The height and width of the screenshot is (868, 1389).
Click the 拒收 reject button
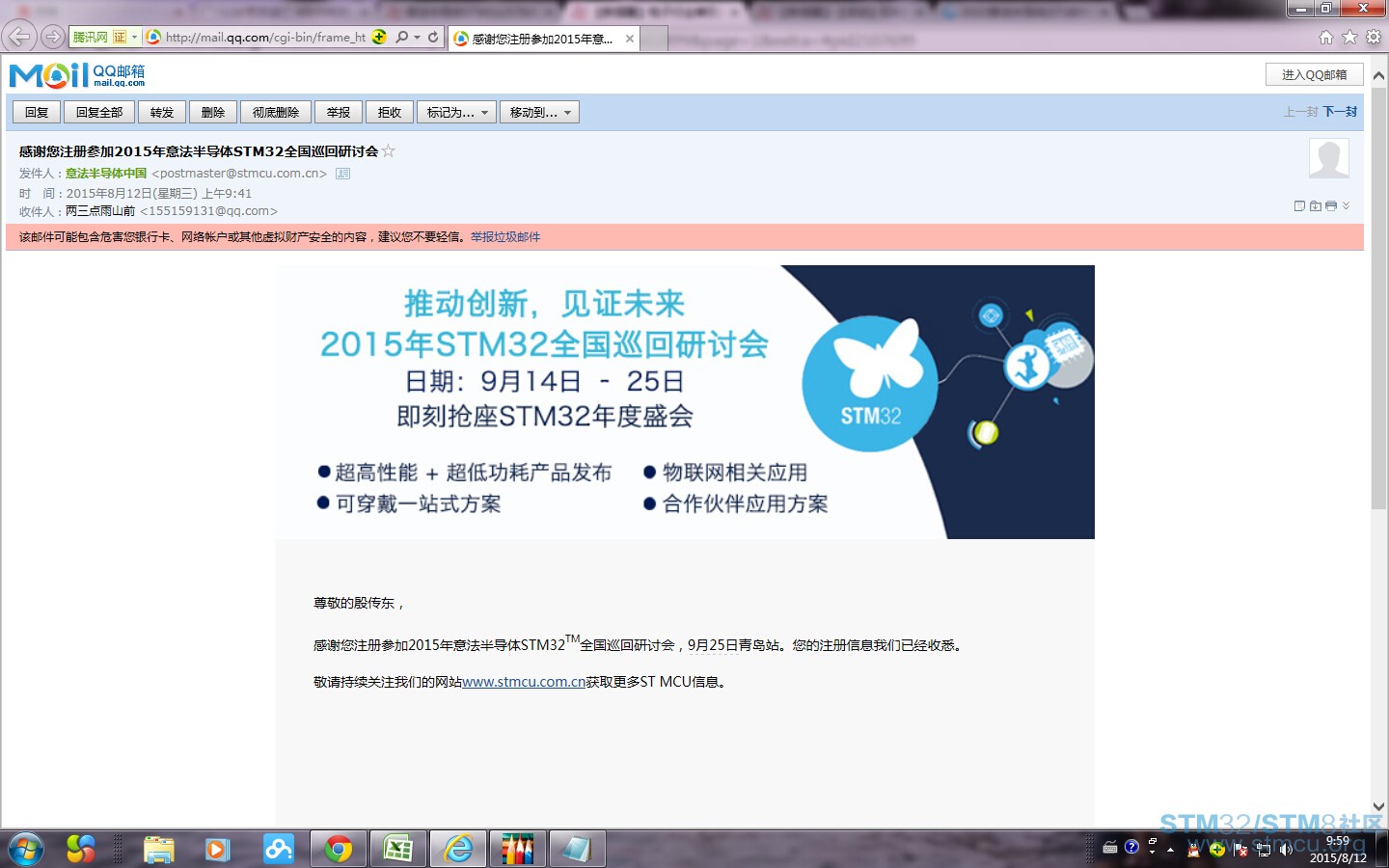coord(390,113)
